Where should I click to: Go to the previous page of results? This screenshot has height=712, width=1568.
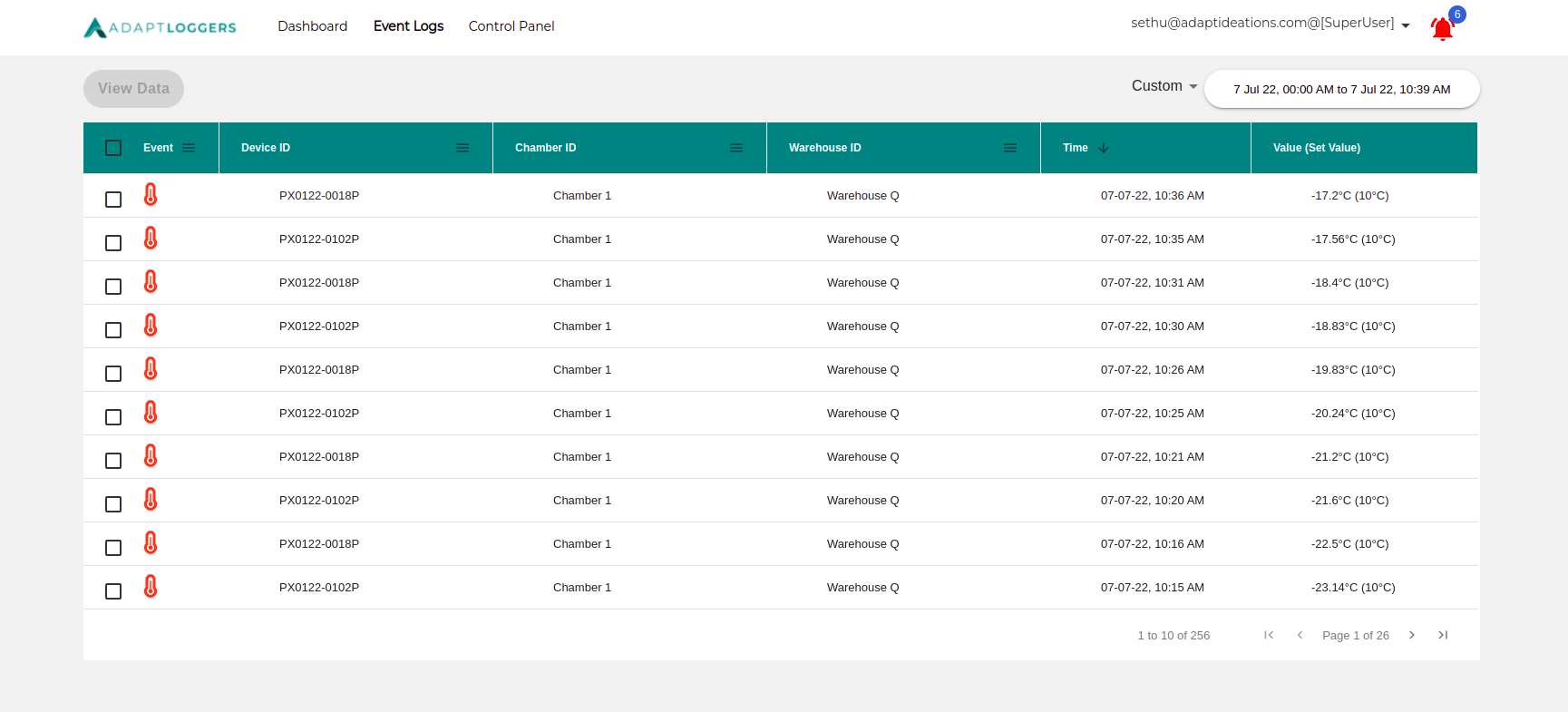pyautogui.click(x=1300, y=635)
